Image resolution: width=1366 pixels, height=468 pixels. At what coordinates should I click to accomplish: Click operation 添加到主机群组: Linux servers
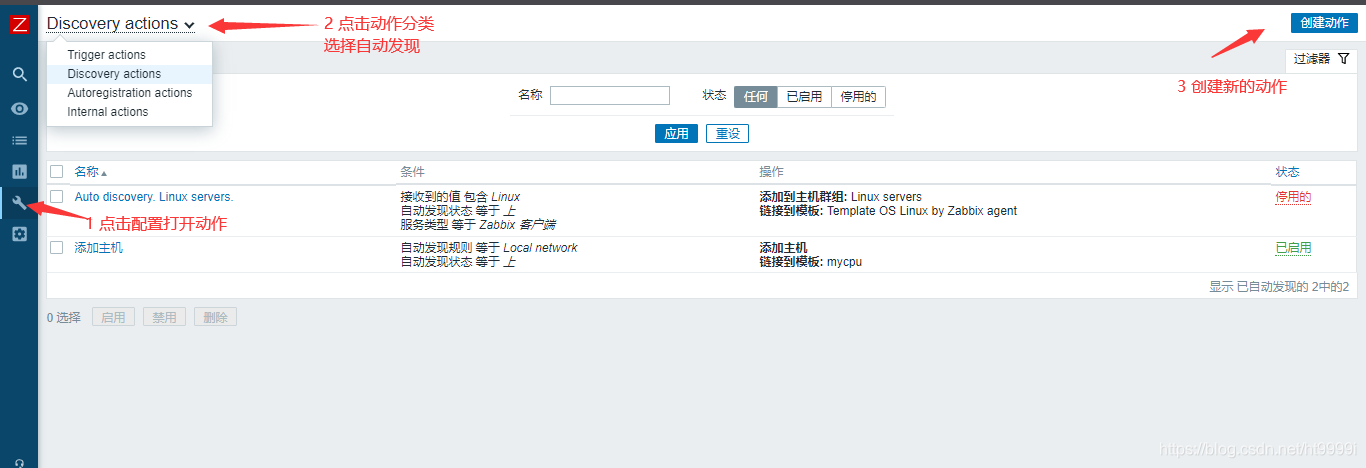pos(840,197)
